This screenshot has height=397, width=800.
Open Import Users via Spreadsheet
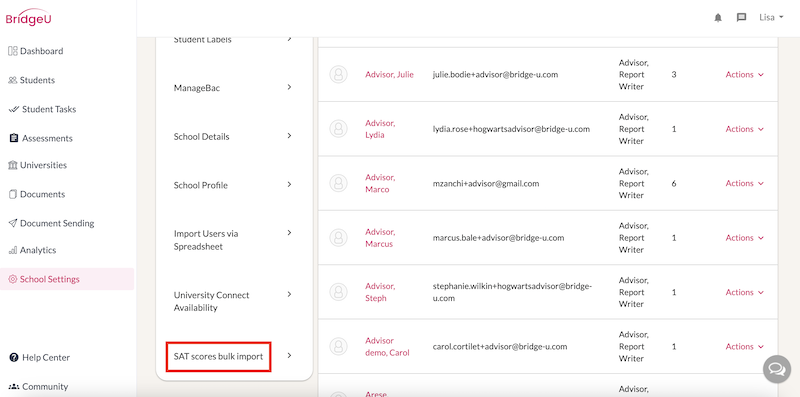tap(206, 240)
